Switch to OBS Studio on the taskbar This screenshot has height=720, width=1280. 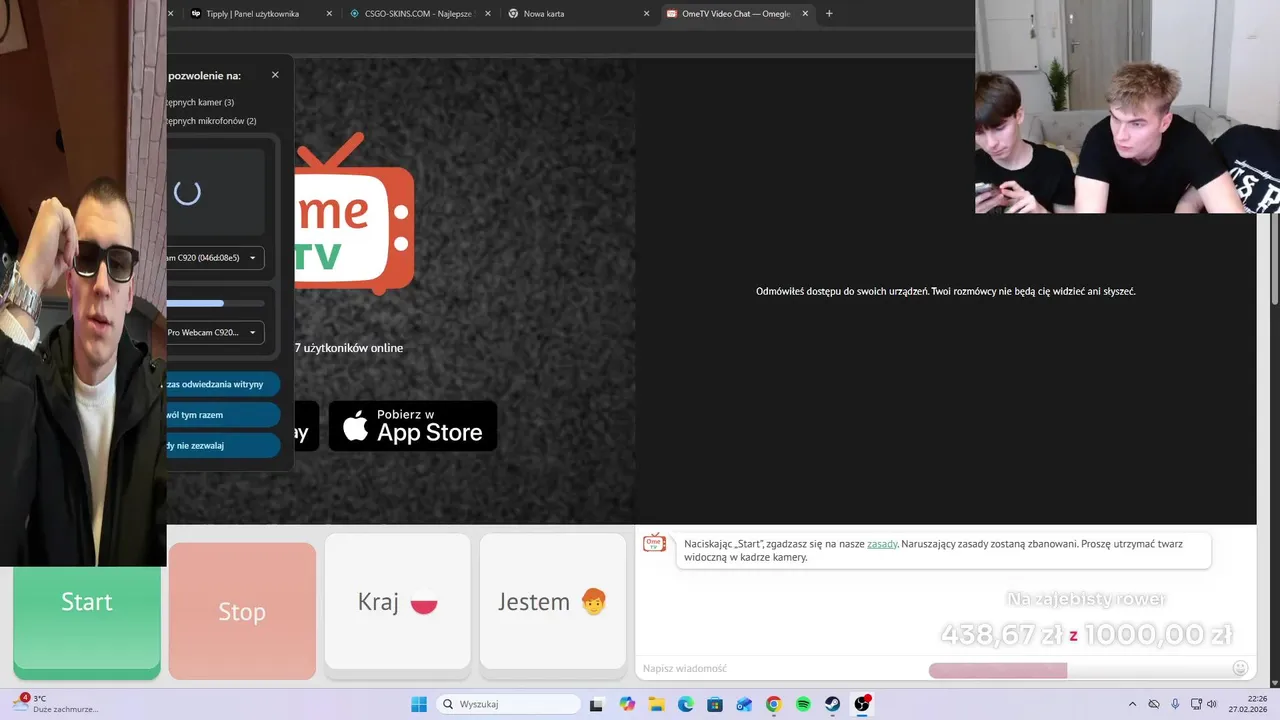click(x=862, y=704)
